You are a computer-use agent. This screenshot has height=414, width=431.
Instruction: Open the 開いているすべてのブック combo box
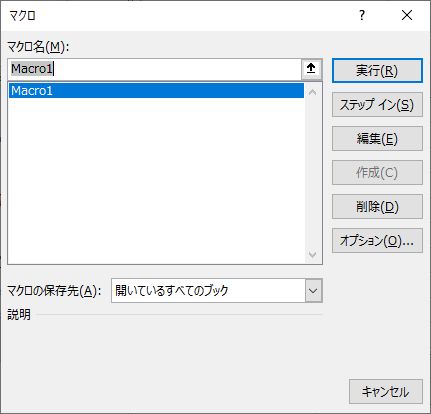coord(217,291)
